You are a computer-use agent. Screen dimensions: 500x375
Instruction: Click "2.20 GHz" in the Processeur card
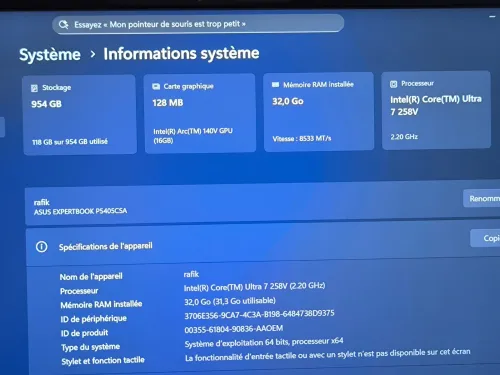pos(404,137)
